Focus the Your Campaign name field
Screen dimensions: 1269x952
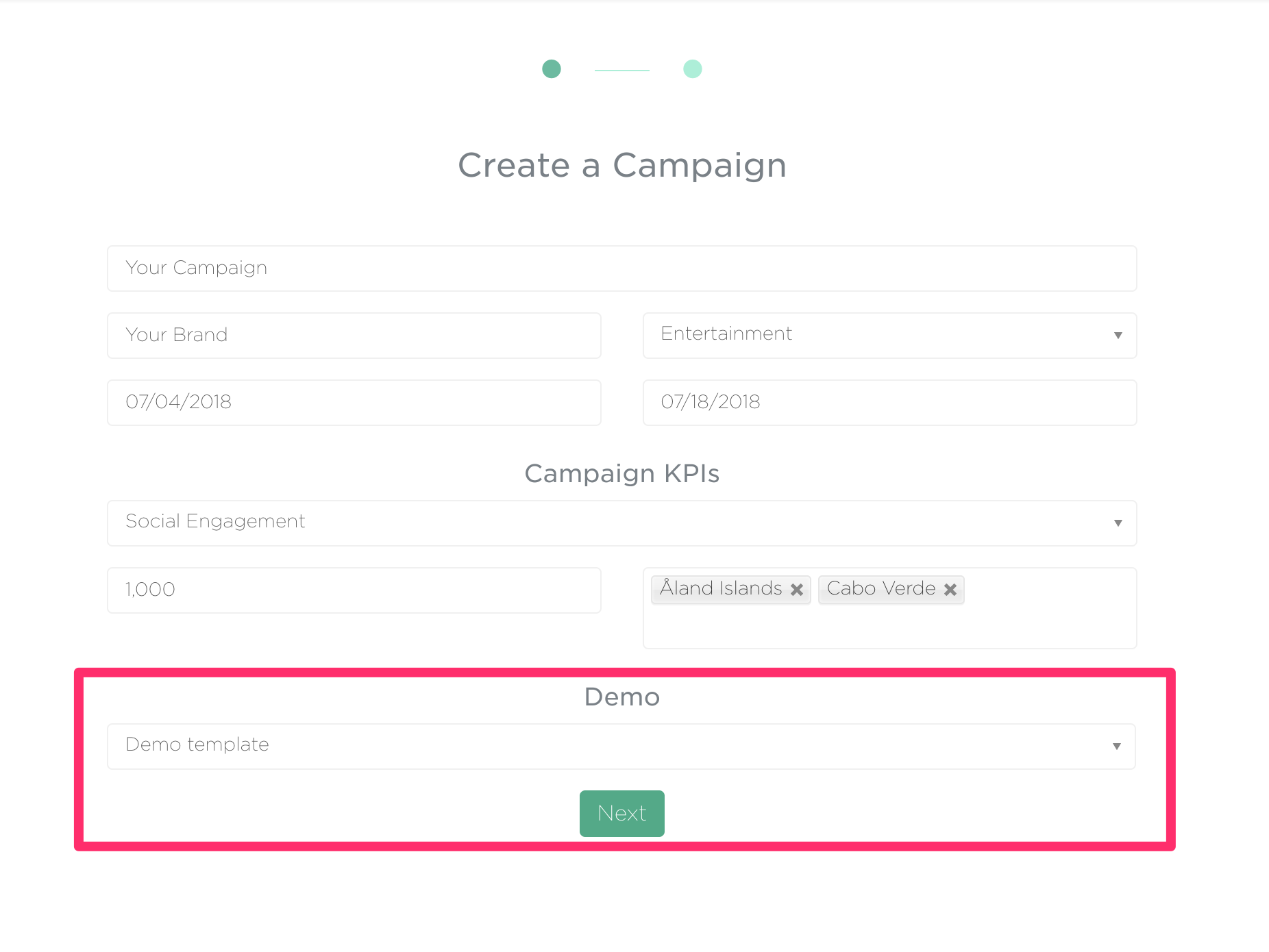coord(622,268)
